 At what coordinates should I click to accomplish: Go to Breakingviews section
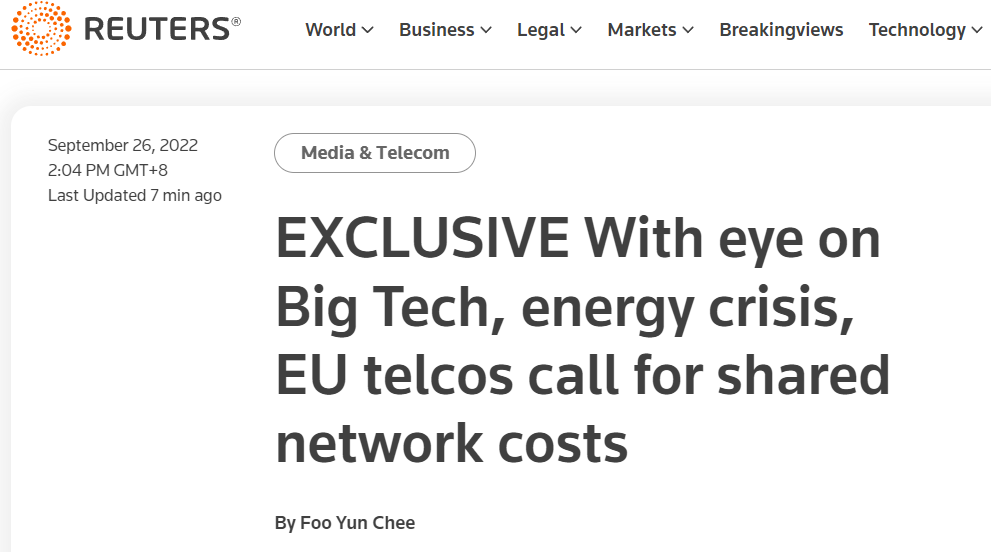pyautogui.click(x=781, y=30)
